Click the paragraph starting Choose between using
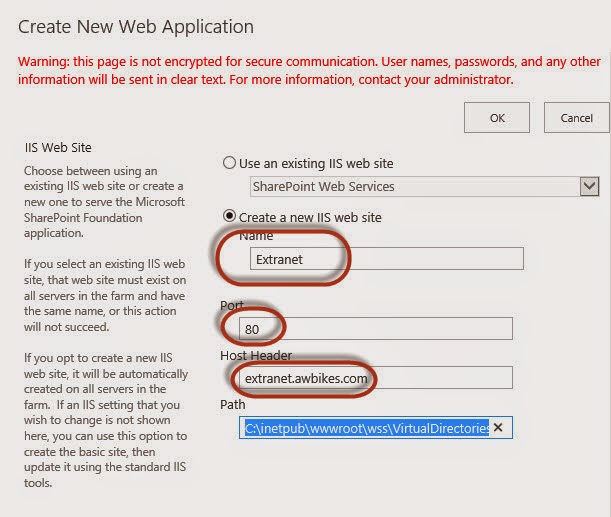Viewport: 611px width, 517px height. pos(104,202)
